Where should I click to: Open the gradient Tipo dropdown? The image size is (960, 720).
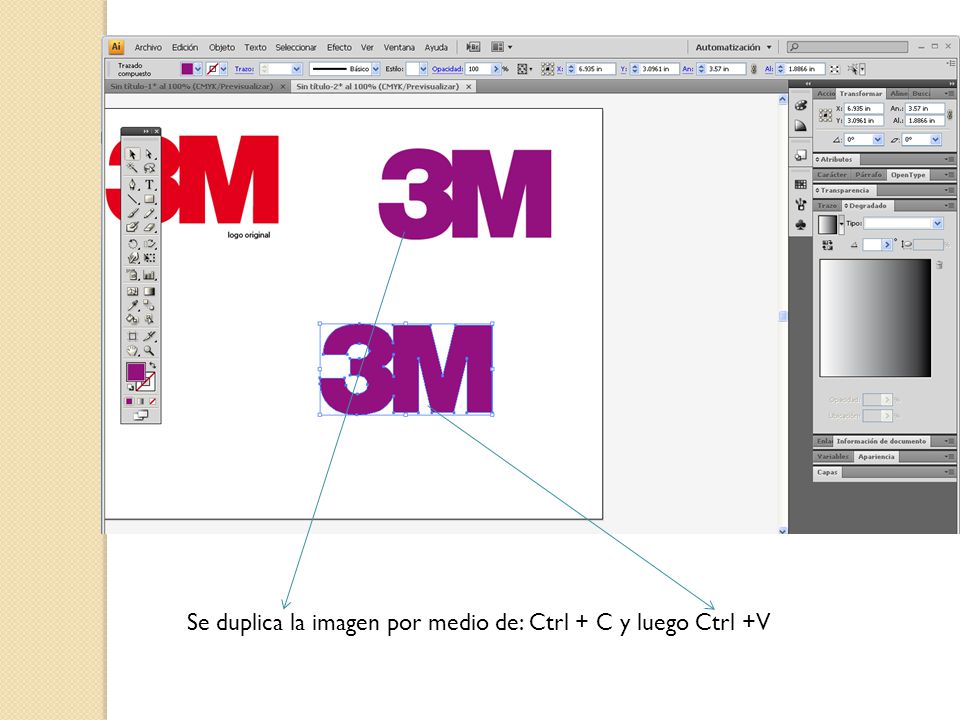(937, 223)
